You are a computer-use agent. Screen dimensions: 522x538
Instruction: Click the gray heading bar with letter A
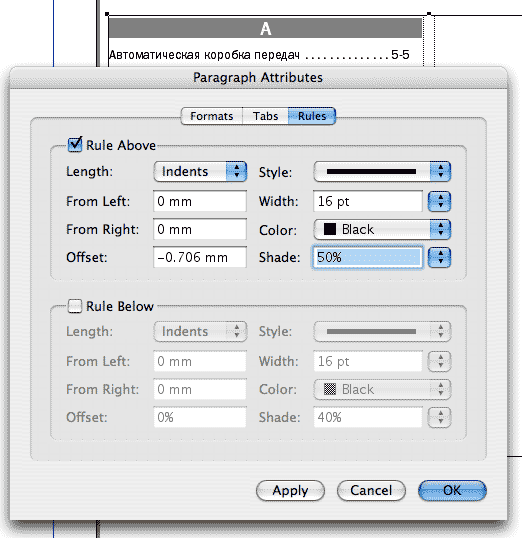pyautogui.click(x=265, y=28)
